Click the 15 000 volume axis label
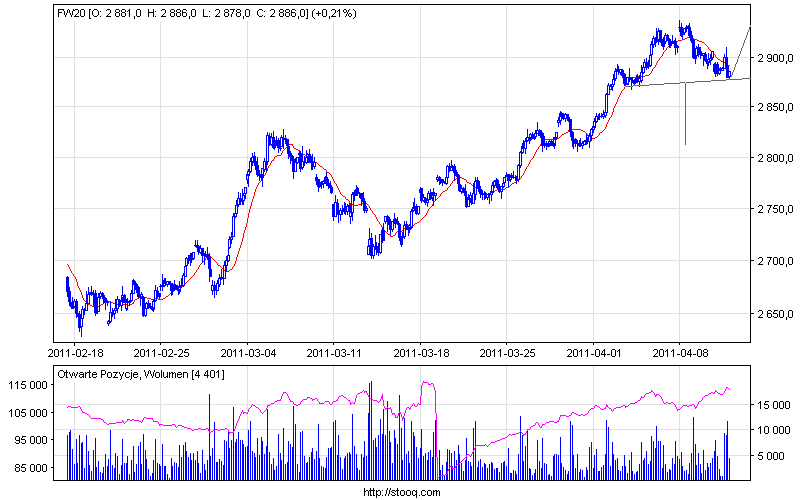Screen dimensions: 800x500 pyautogui.click(x=774, y=406)
